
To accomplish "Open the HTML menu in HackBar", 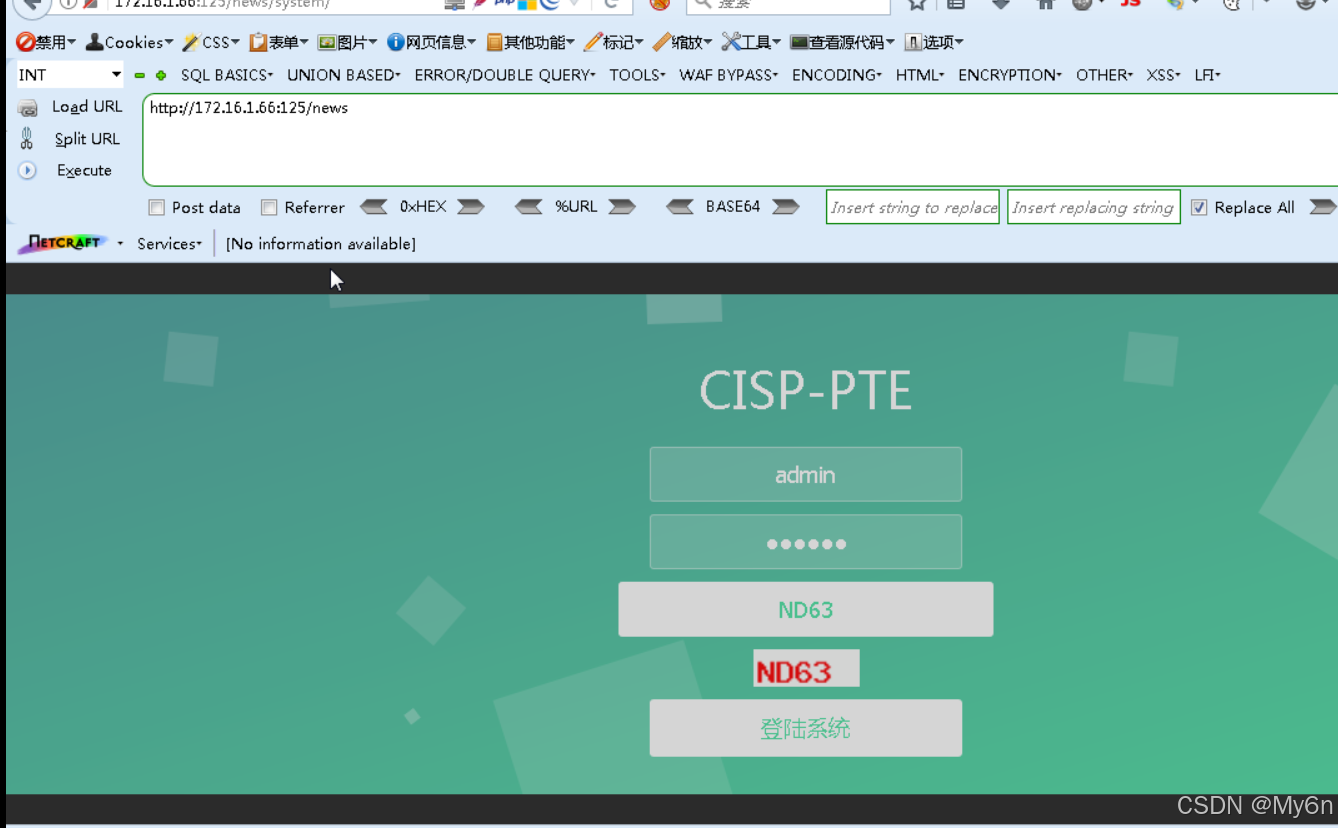I will [920, 75].
